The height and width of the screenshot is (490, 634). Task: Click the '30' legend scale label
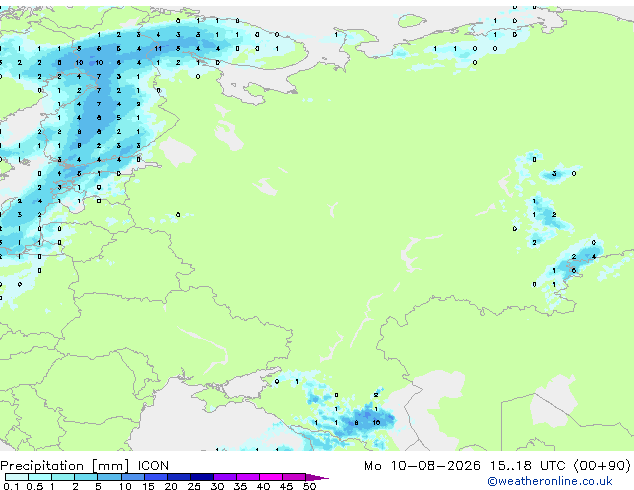coord(217,486)
